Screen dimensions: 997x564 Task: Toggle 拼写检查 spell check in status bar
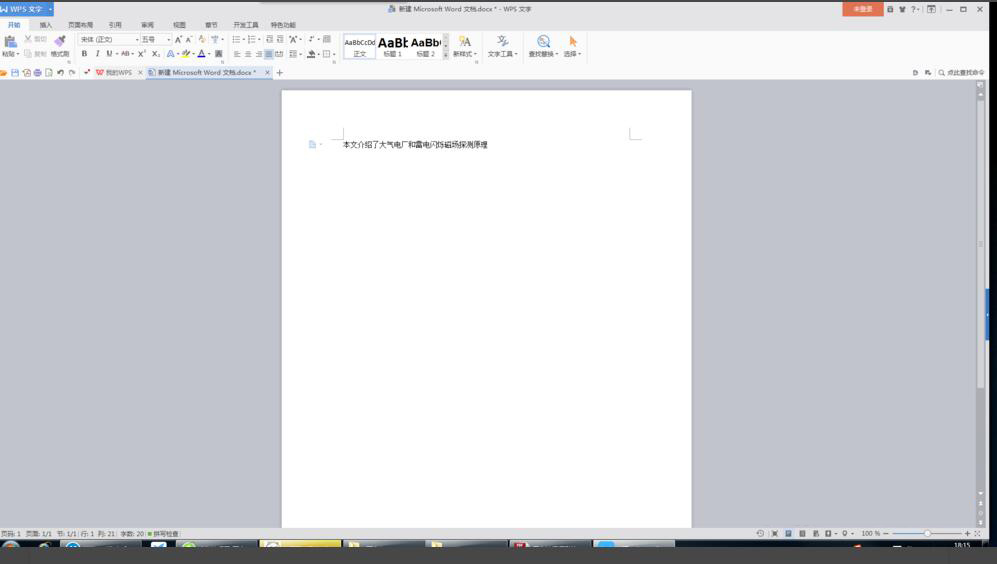[163, 533]
